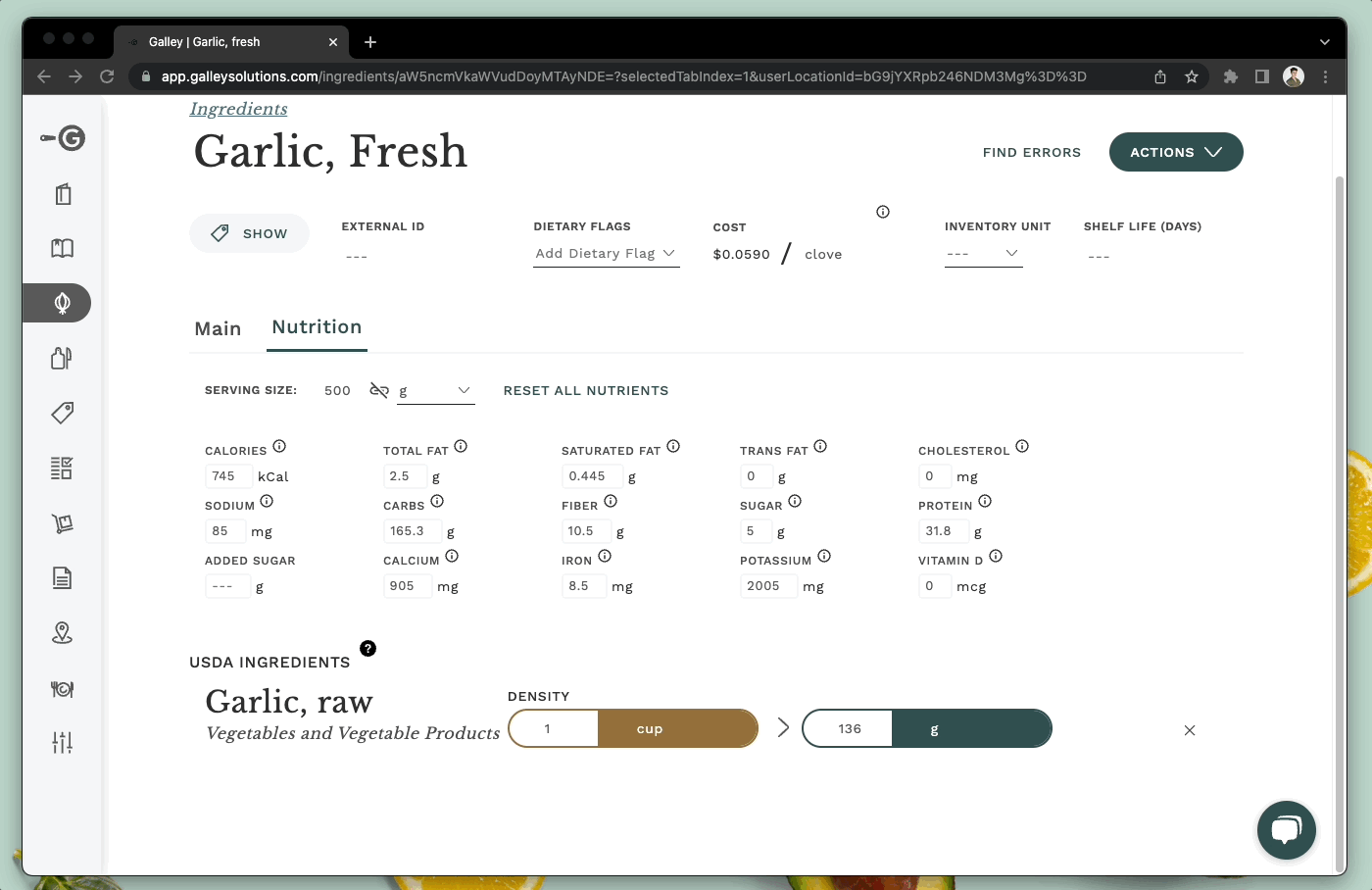
Task: Open the Ingredients breadcrumb link
Action: (x=237, y=109)
